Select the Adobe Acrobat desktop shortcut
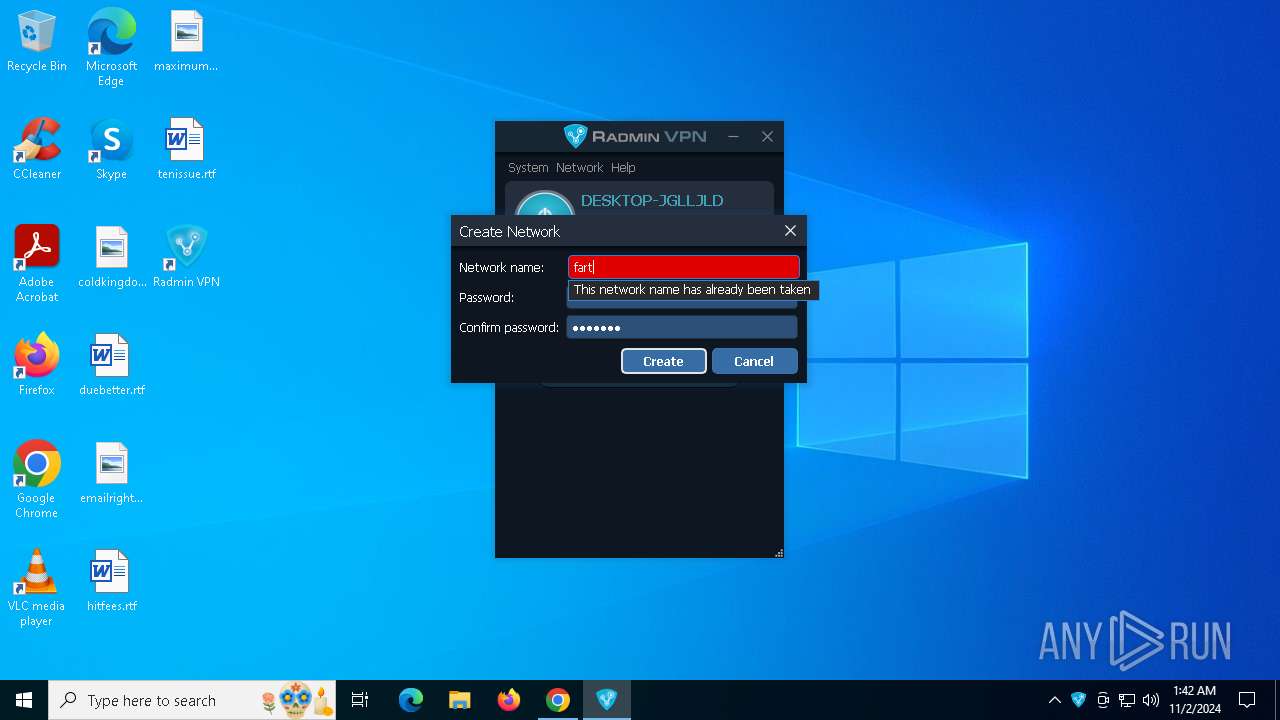This screenshot has width=1280, height=720. click(x=37, y=264)
